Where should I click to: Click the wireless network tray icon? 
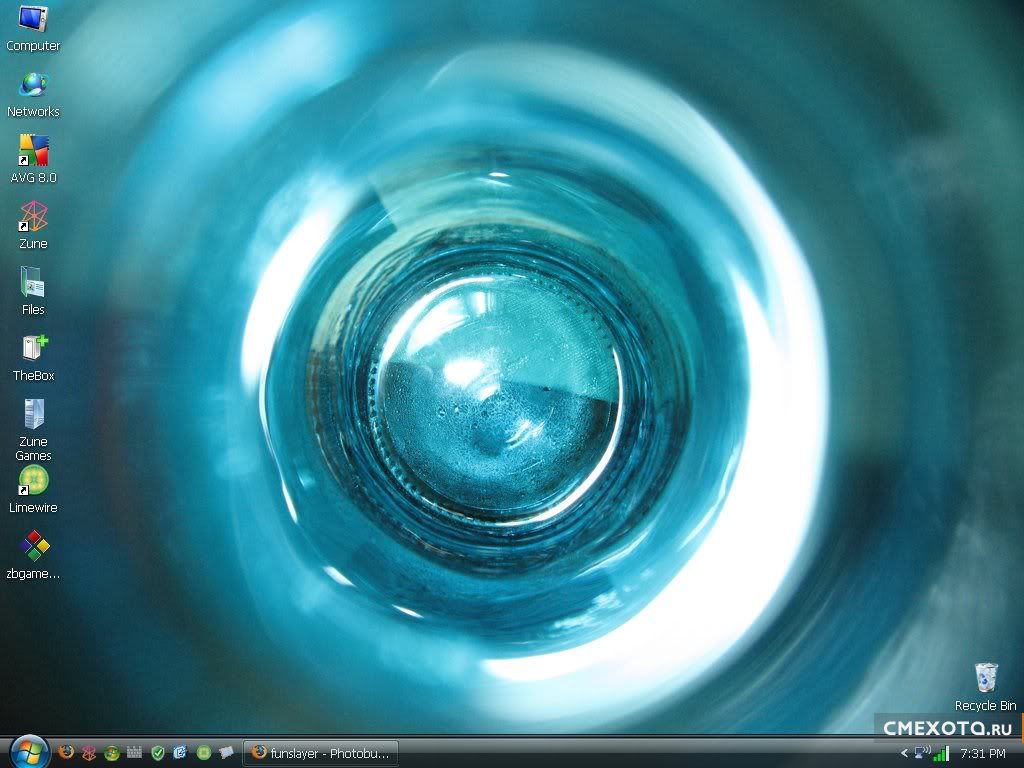tap(922, 752)
